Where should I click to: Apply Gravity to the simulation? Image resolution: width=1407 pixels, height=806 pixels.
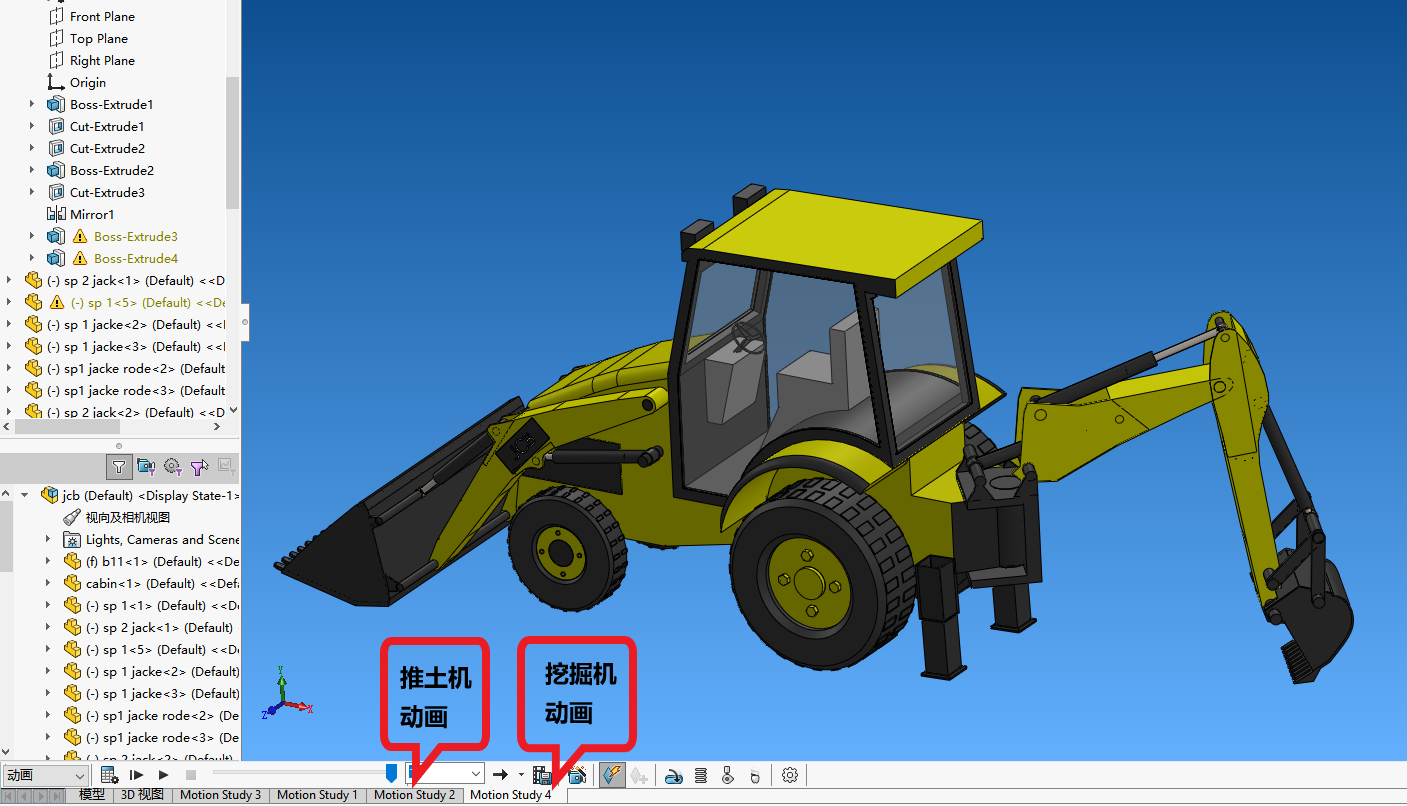[755, 774]
